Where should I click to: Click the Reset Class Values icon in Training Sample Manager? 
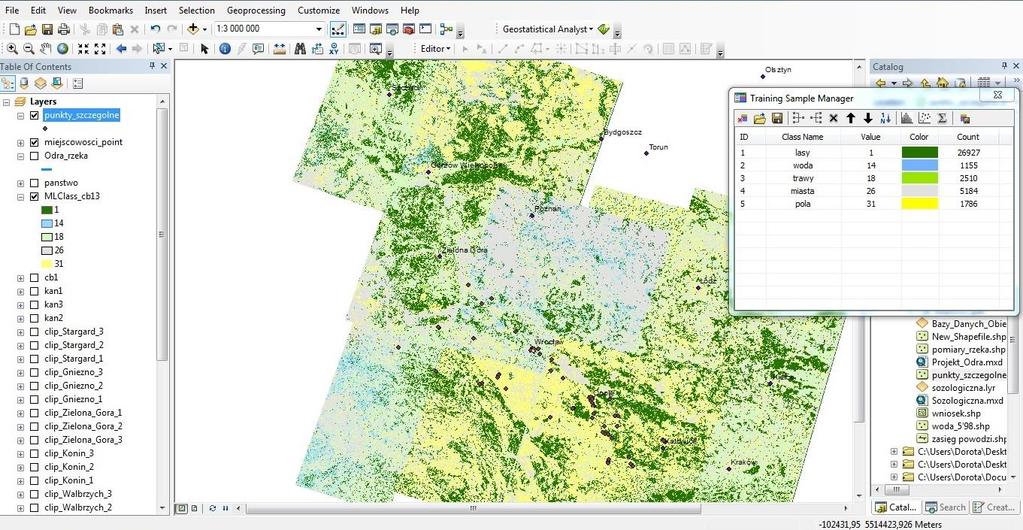point(885,118)
